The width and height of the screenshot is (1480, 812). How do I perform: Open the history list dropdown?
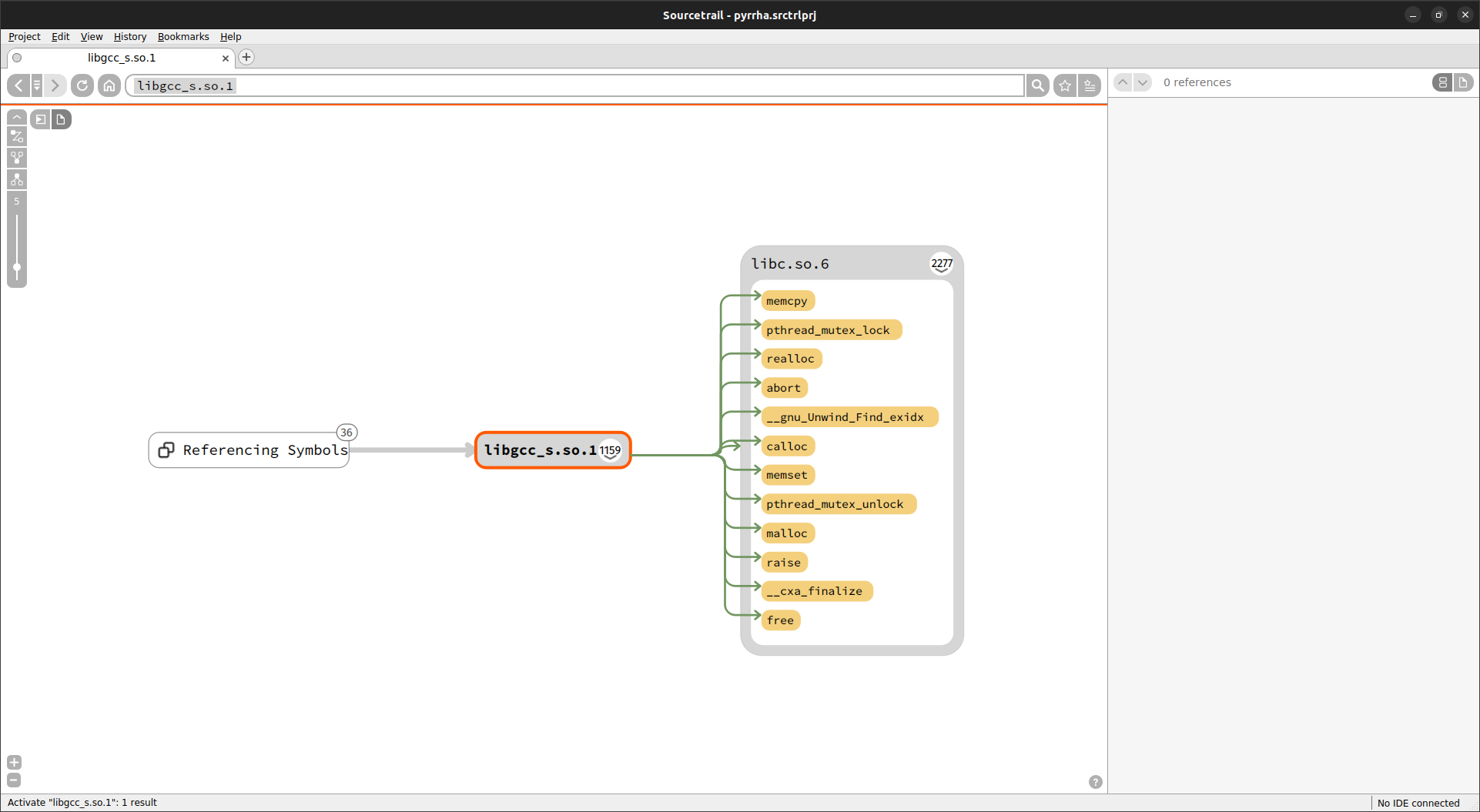click(x=36, y=85)
